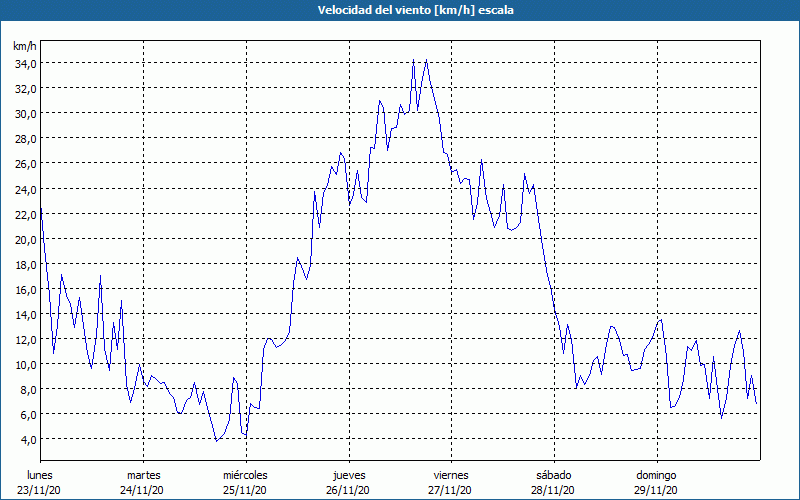800x500 pixels.
Task: Select the 'lunes' day label
Action: click(x=40, y=475)
